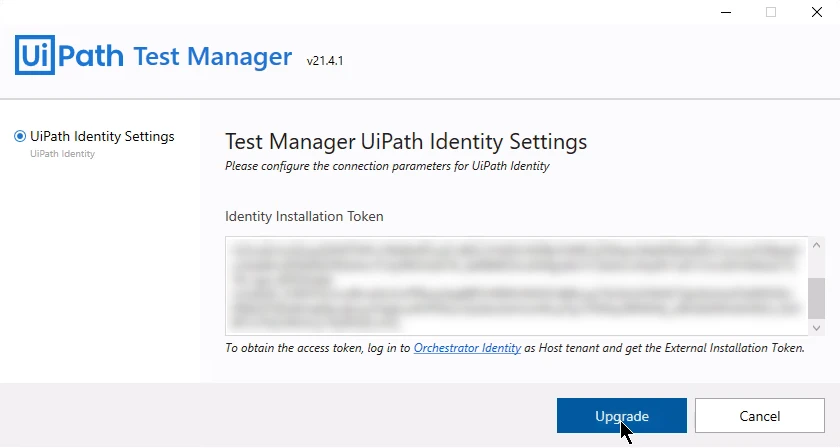Viewport: 840px width, 448px height.
Task: Click the Test Manager title text
Action: [213, 56]
